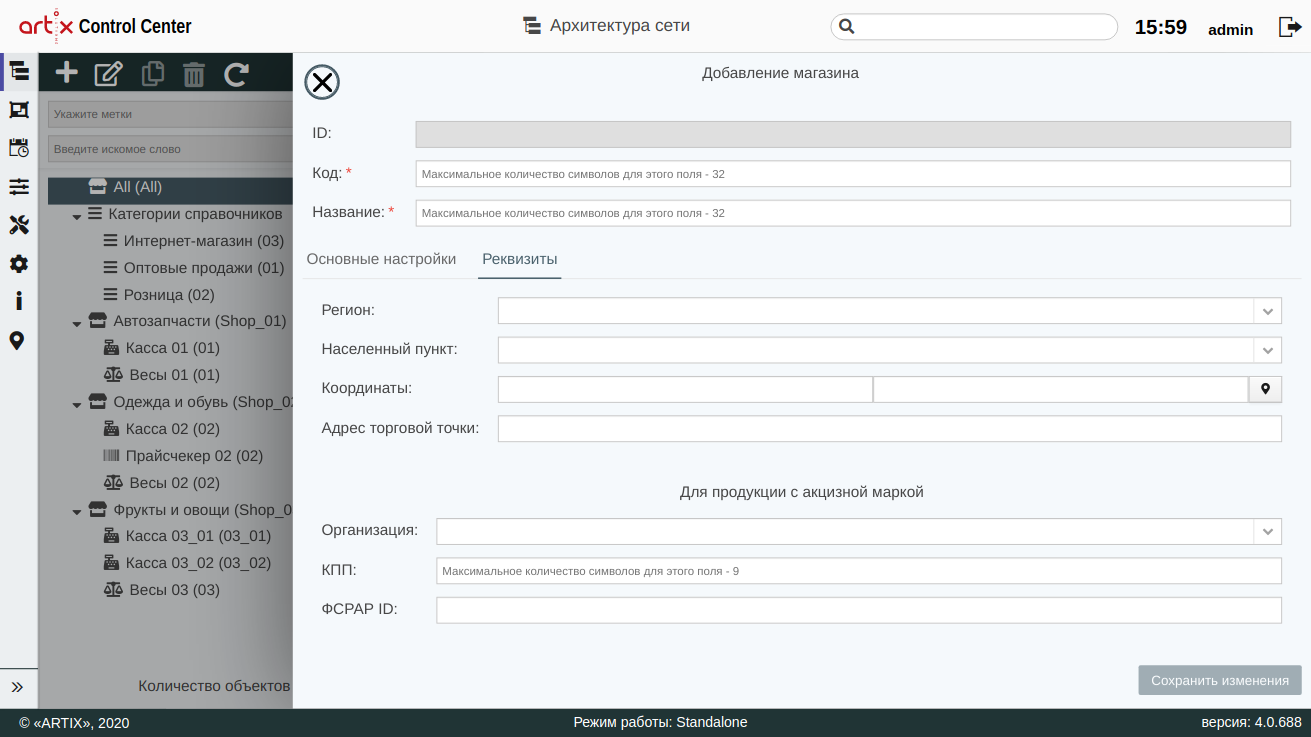The image size is (1311, 737).
Task: Click the Архитектура сети header icon
Action: tap(532, 26)
